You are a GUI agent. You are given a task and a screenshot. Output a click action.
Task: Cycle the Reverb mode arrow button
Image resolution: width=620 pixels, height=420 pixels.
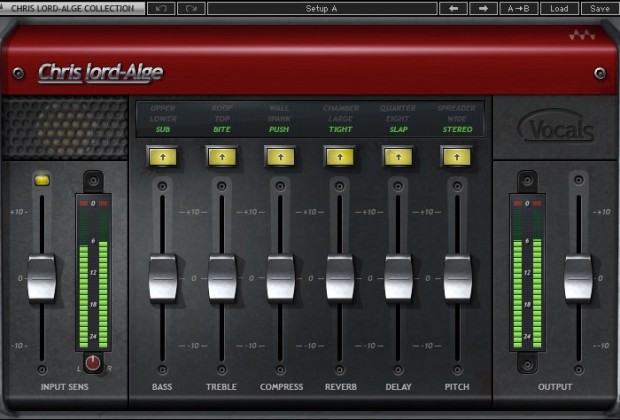pyautogui.click(x=339, y=157)
